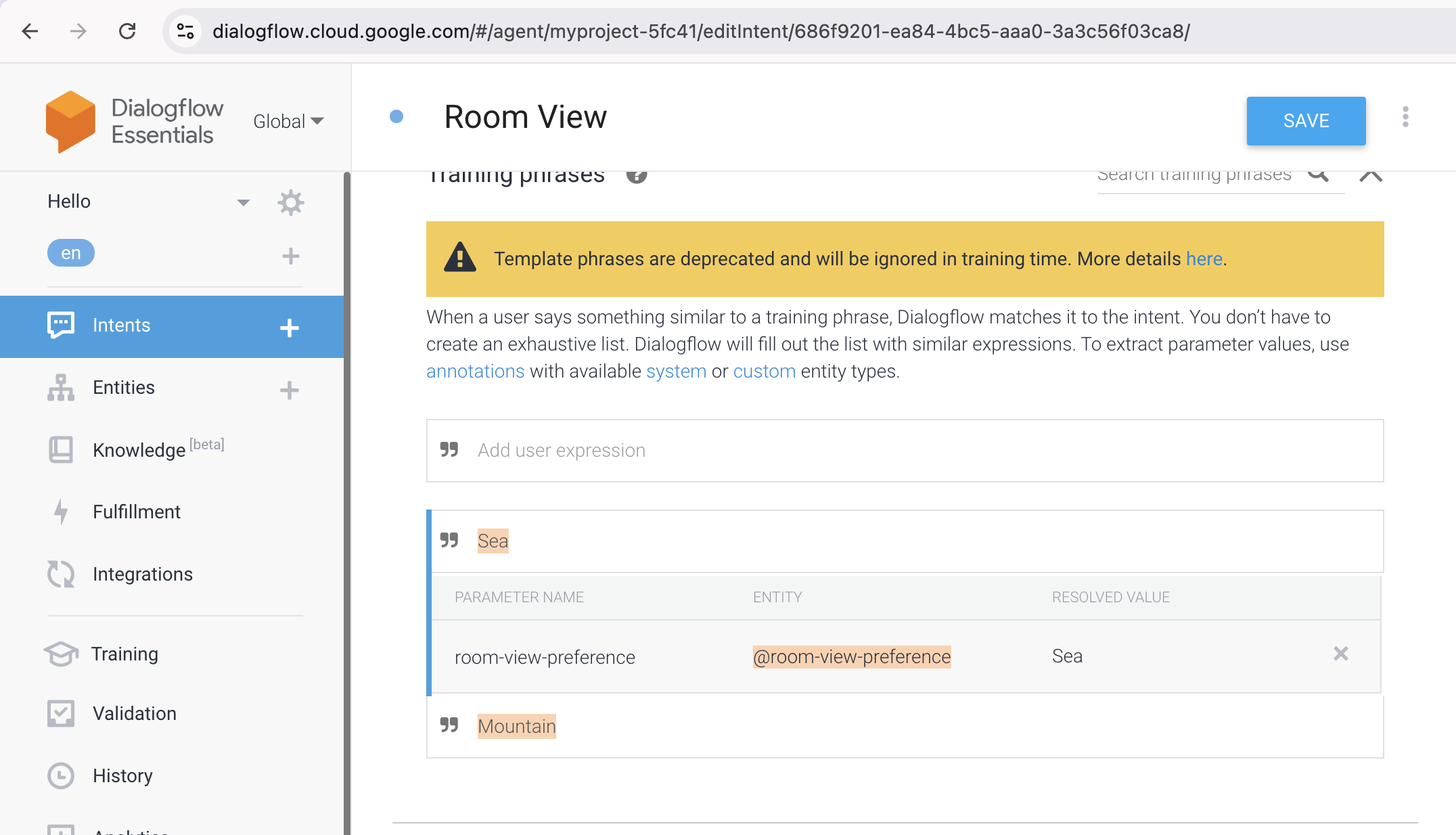Image resolution: width=1456 pixels, height=835 pixels.
Task: Add a new entity via plus icon
Action: click(289, 390)
